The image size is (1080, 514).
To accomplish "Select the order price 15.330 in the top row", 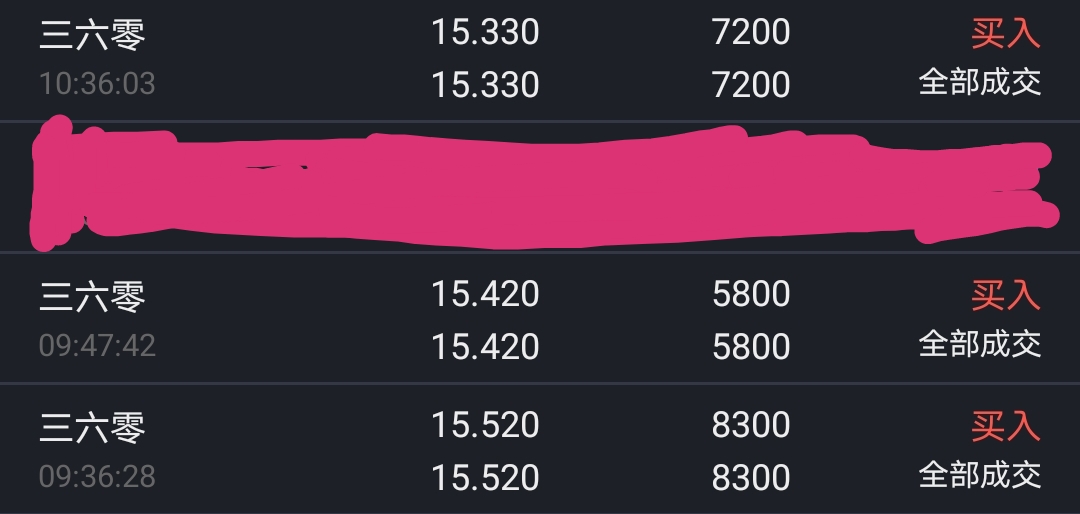I will pyautogui.click(x=485, y=33).
